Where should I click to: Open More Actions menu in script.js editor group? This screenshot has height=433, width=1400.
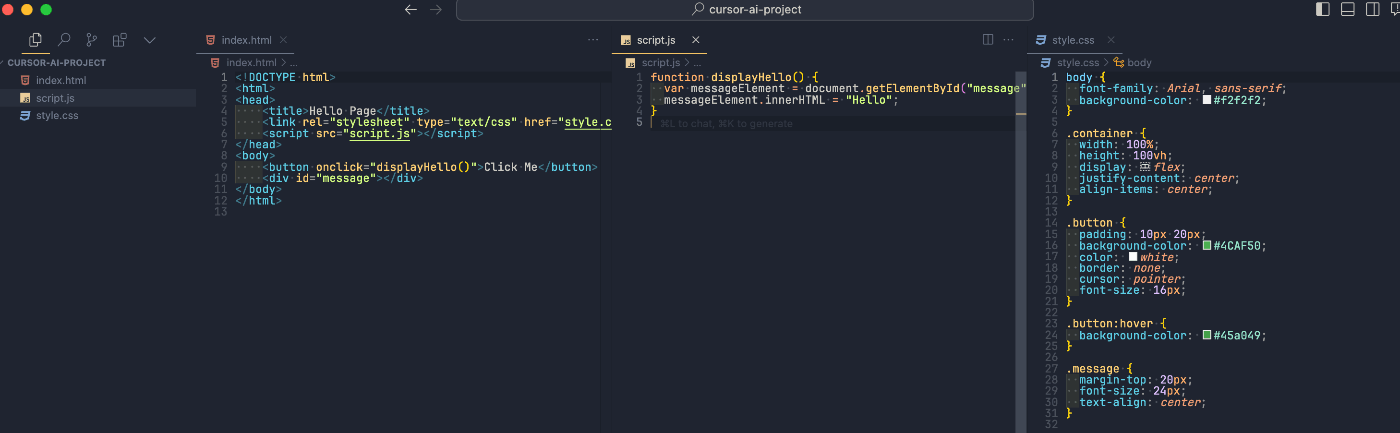tap(1010, 40)
